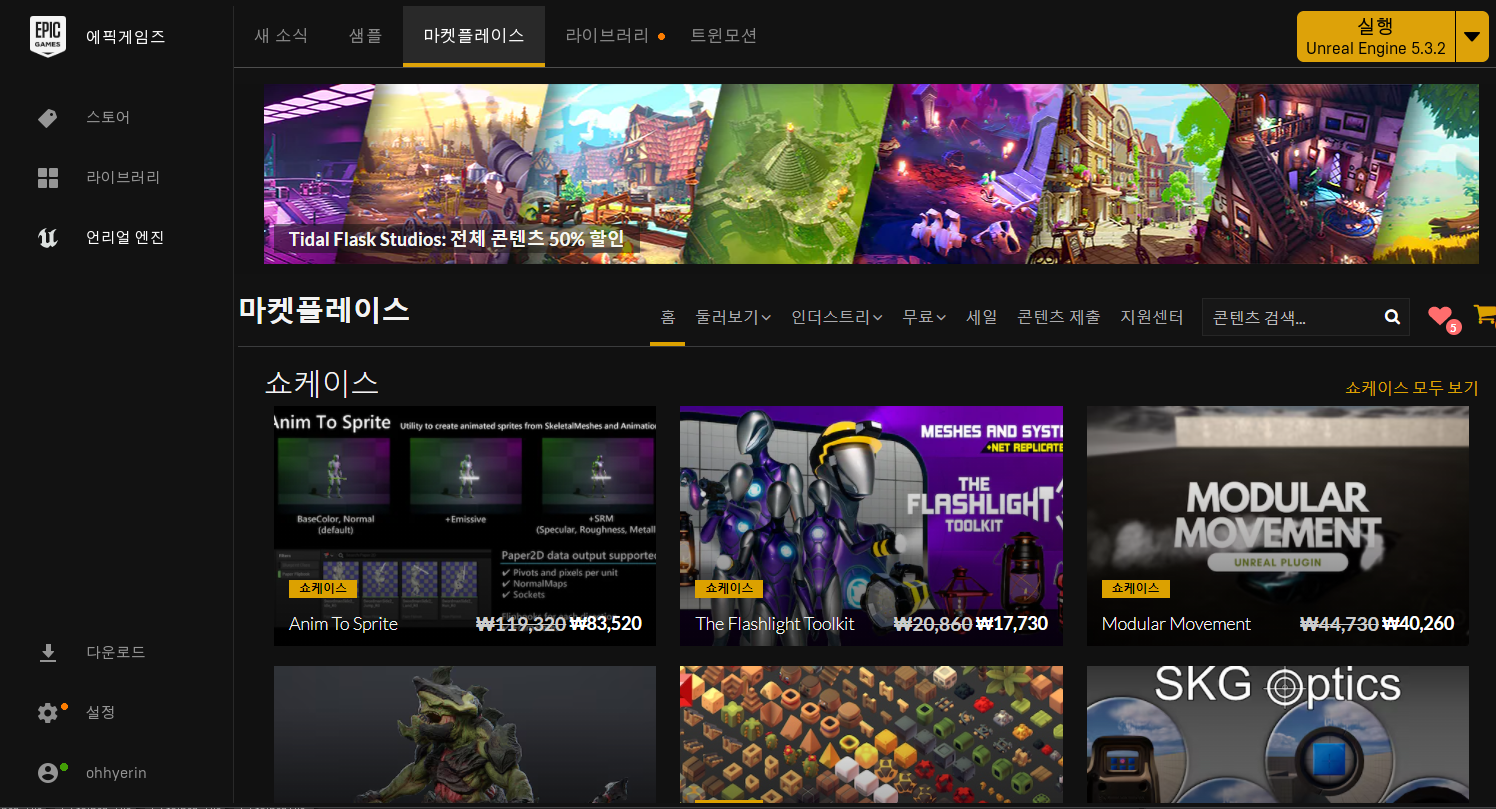Expand the 둘러보기 dropdown menu
This screenshot has height=809, width=1496.
point(734,317)
